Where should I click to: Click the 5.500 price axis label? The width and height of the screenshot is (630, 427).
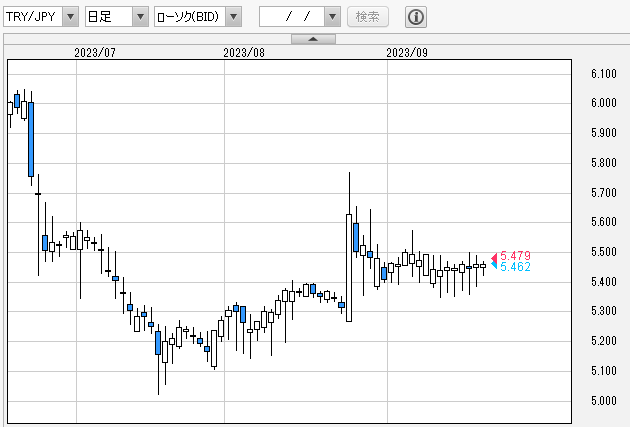click(x=604, y=252)
